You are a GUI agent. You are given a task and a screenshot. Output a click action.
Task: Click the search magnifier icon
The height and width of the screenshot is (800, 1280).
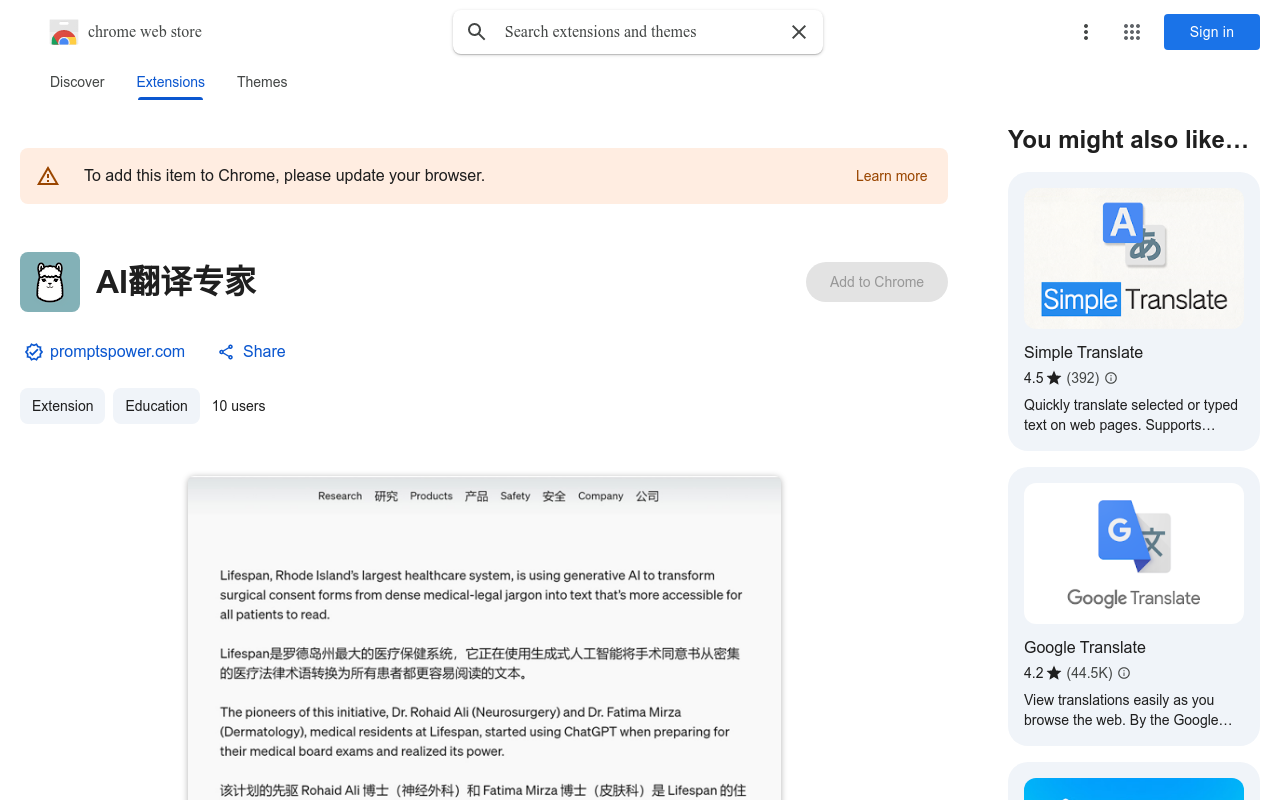(x=477, y=32)
